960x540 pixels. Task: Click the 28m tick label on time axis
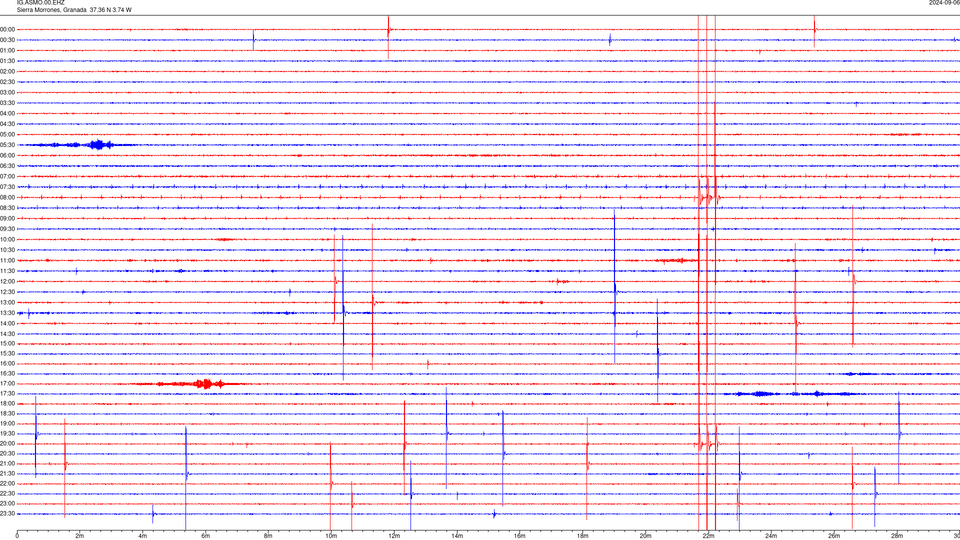[x=897, y=536]
